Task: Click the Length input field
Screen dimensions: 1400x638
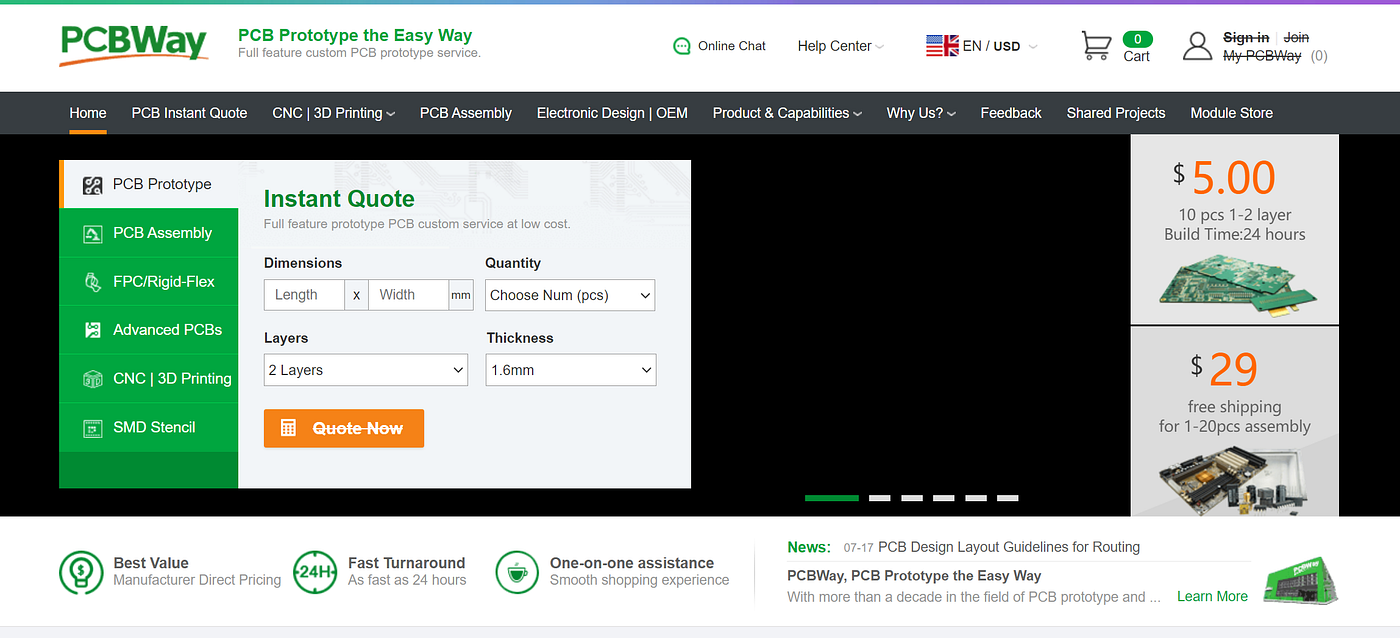Action: pos(305,295)
